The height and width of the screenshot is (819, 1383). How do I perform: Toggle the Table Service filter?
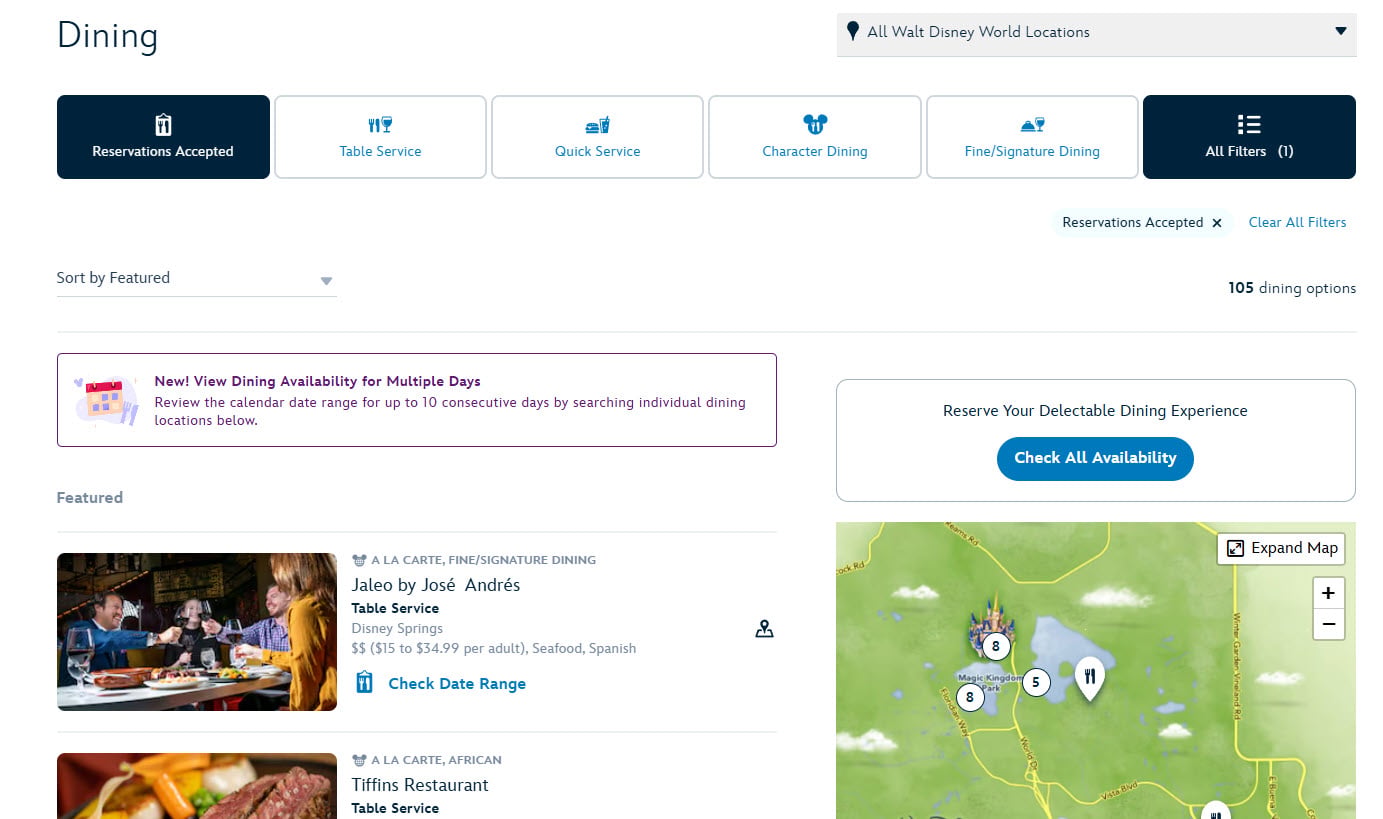pos(380,137)
